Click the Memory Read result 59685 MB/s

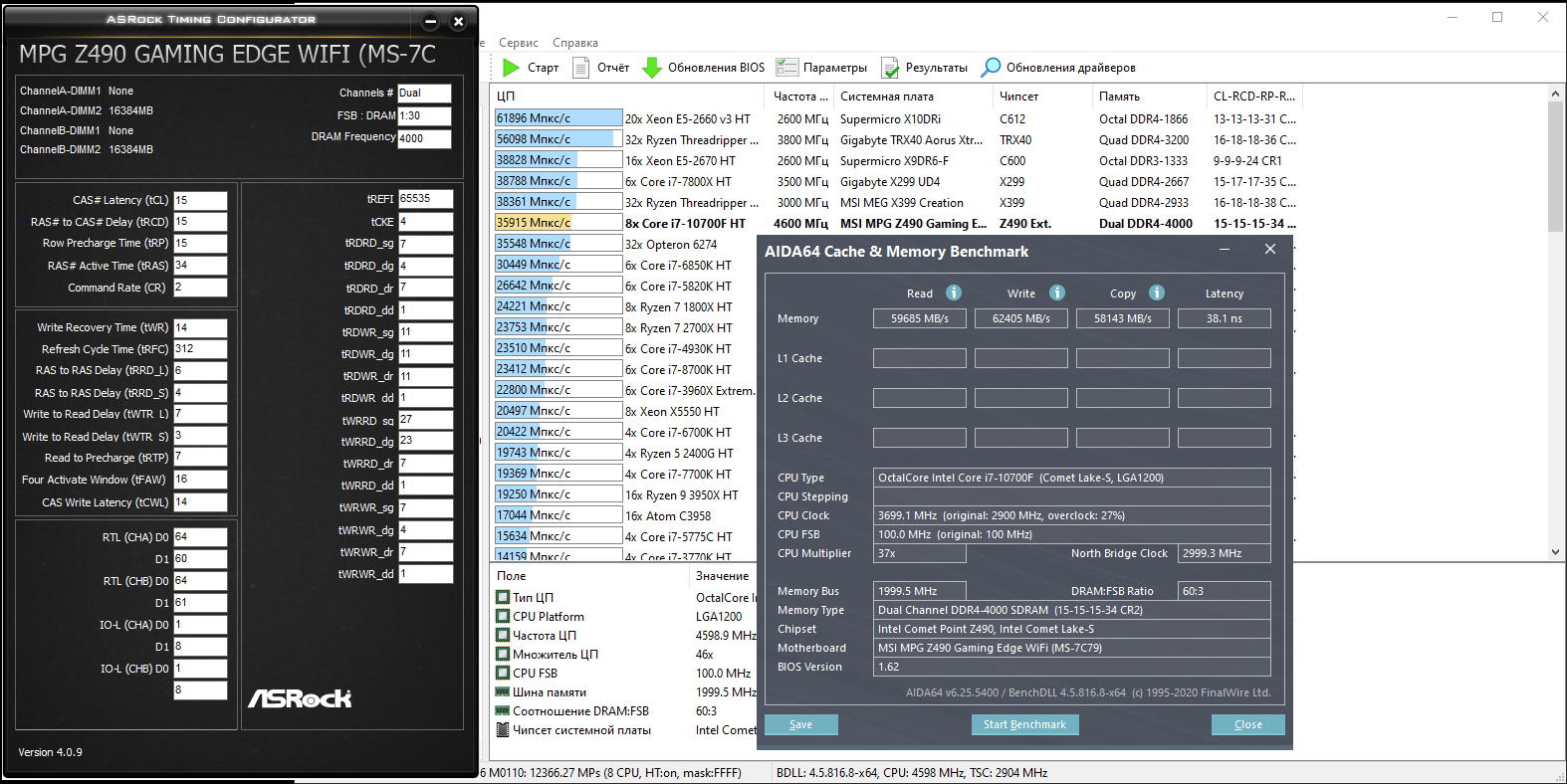pos(920,318)
